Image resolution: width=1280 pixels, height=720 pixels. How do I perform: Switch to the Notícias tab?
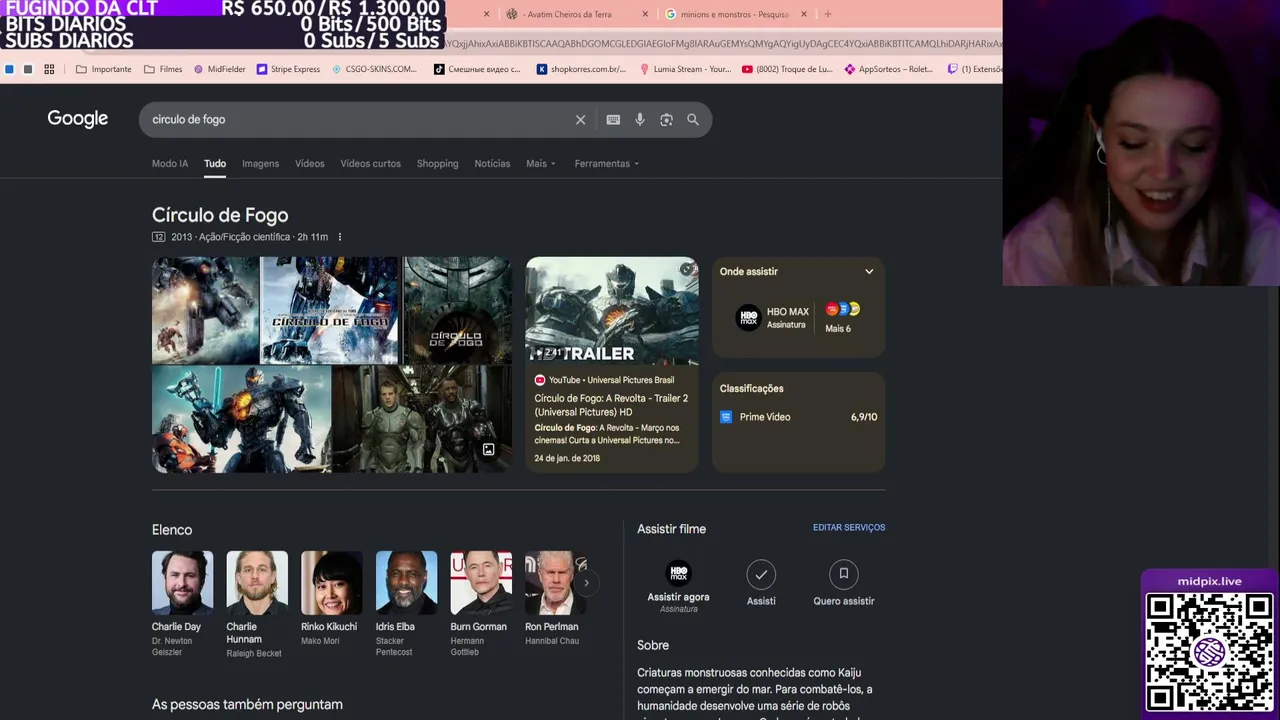[x=492, y=164]
